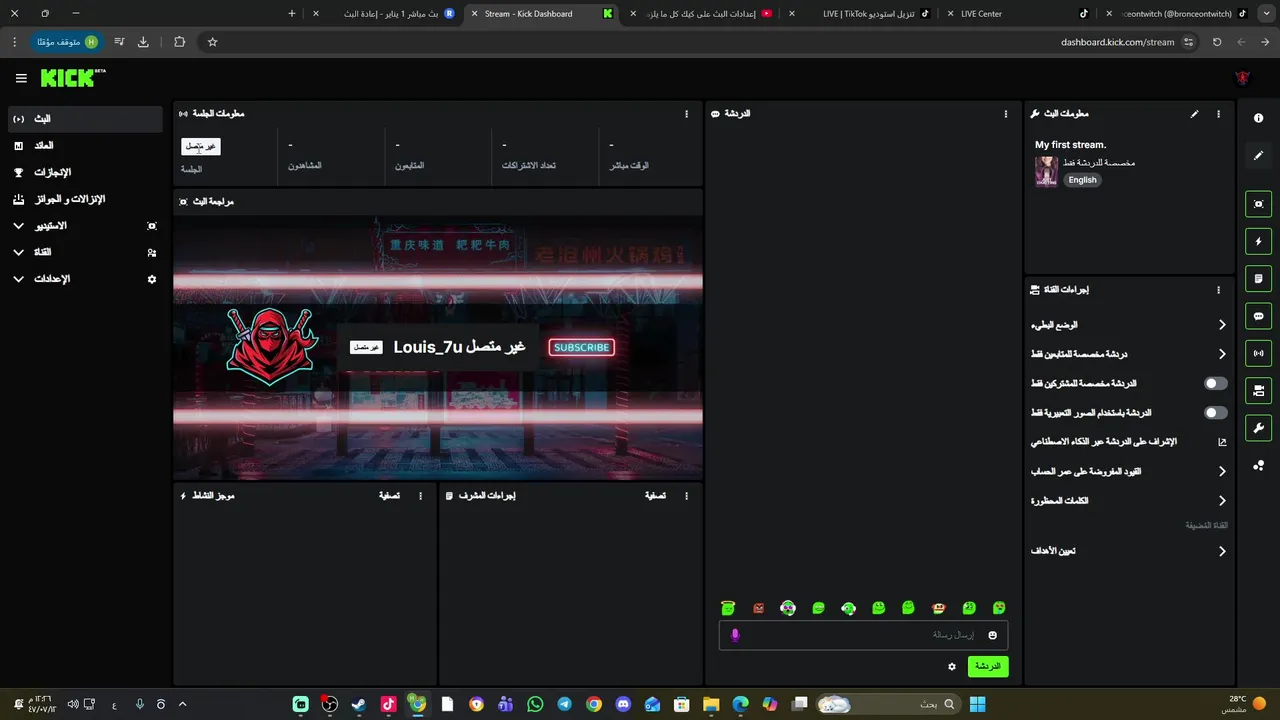Select البث item in sidebar
Image resolution: width=1280 pixels, height=720 pixels.
point(84,119)
